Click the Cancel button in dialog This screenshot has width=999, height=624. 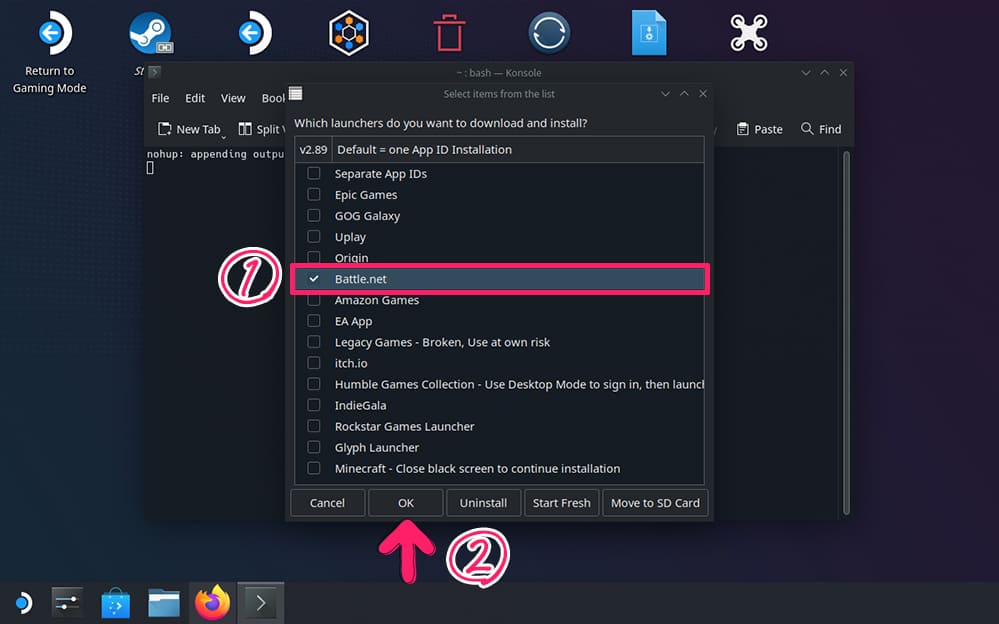coord(327,503)
